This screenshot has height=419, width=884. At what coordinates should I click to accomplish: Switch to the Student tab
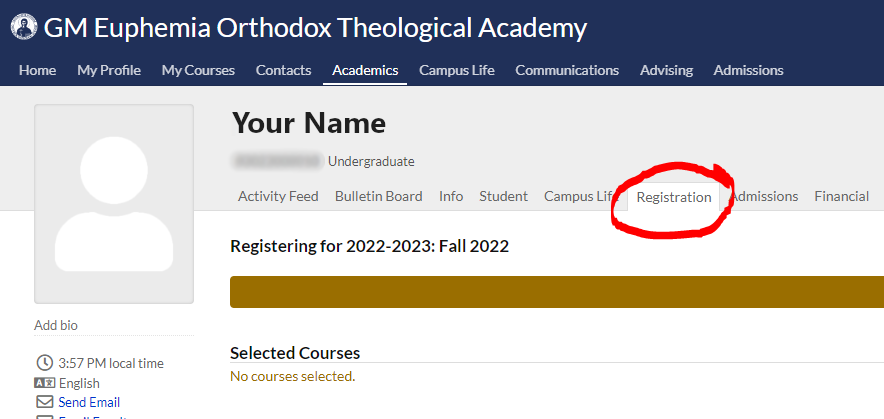pyautogui.click(x=503, y=196)
